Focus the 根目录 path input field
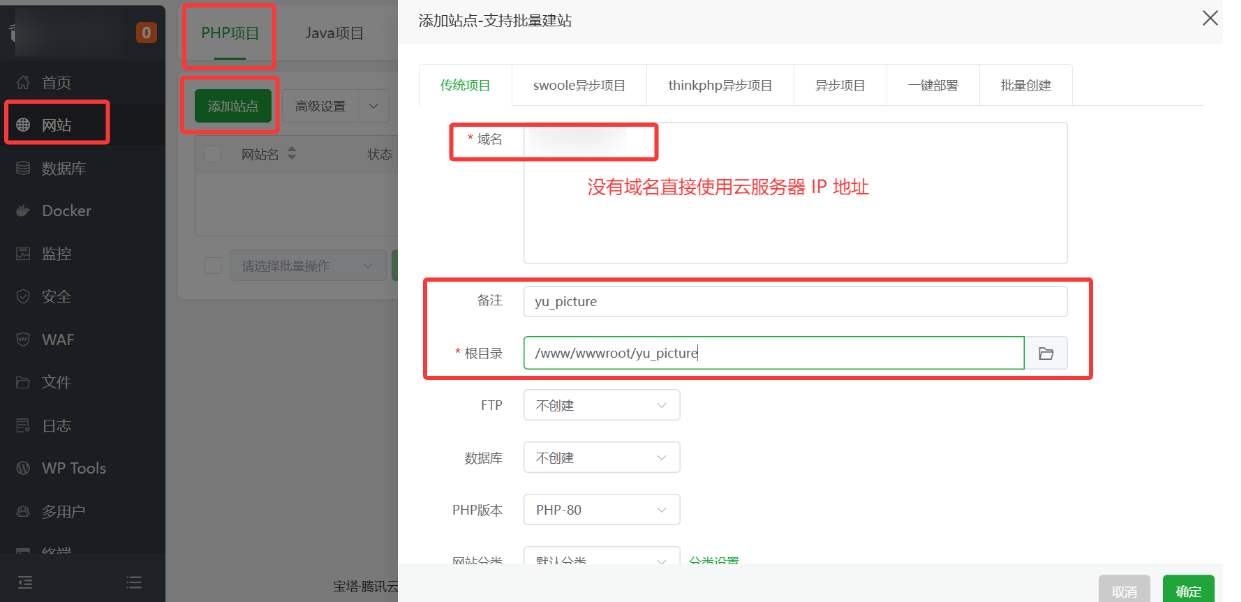The image size is (1241, 602). pyautogui.click(x=774, y=353)
